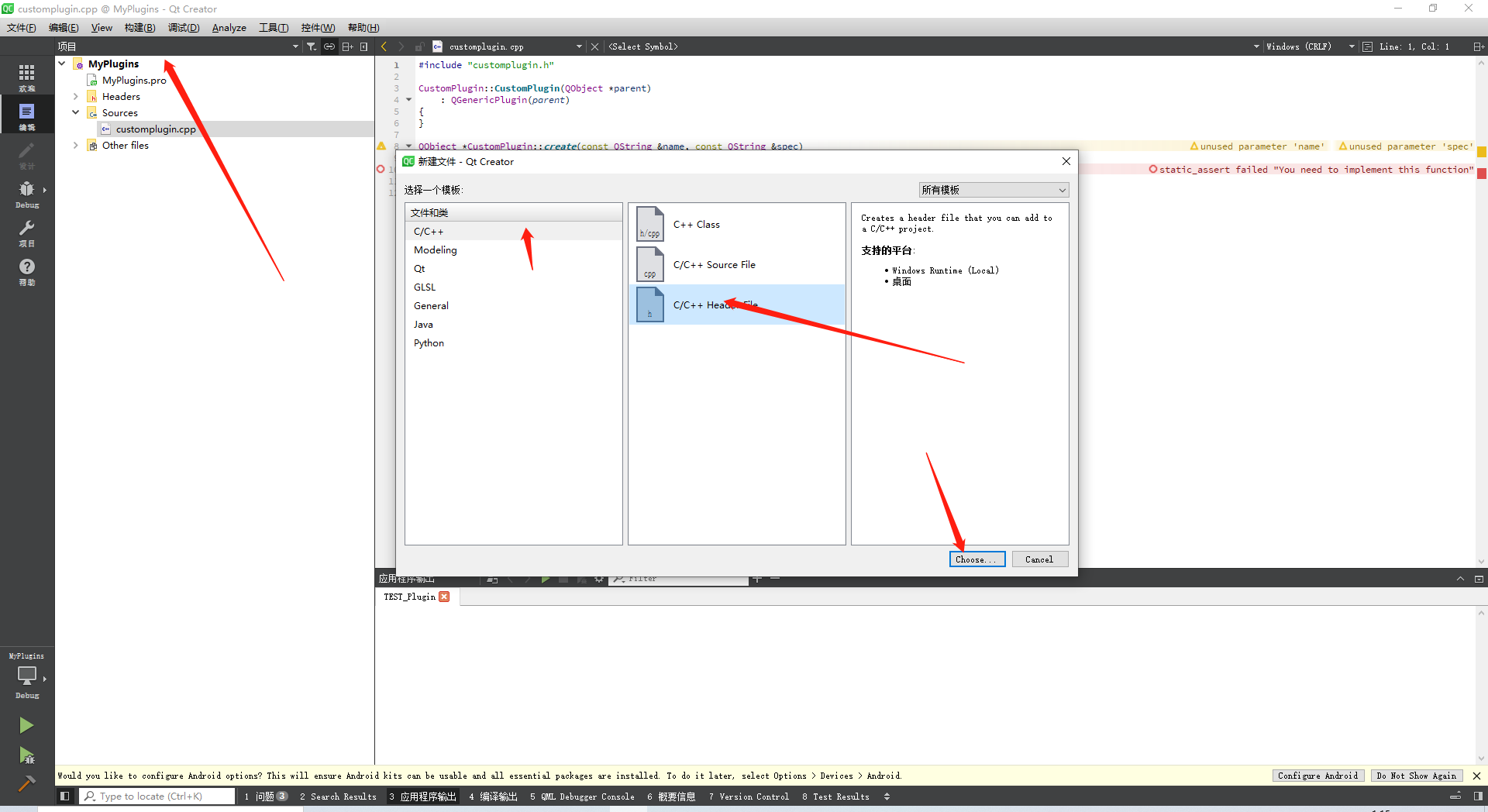The width and height of the screenshot is (1488, 812).
Task: Open the View menu
Action: tap(102, 27)
